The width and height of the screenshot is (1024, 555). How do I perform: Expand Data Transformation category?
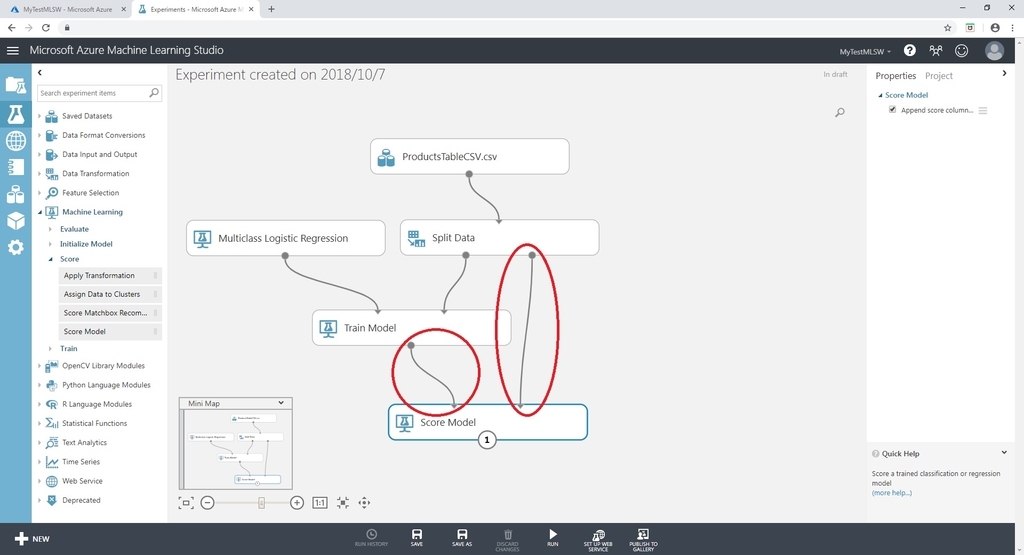click(x=39, y=174)
